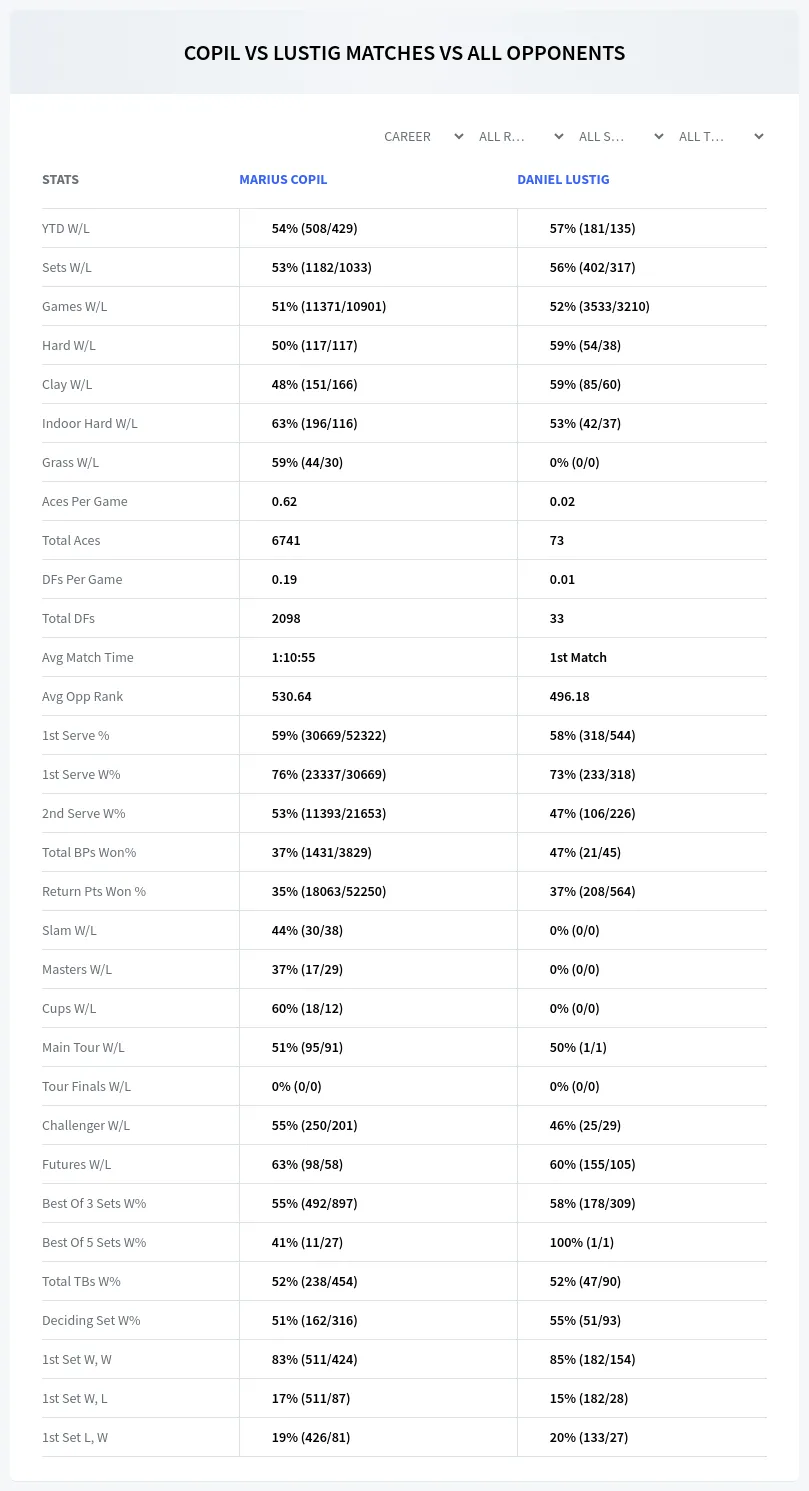
Task: Click the chevron arrow beside CAREER
Action: coord(459,136)
